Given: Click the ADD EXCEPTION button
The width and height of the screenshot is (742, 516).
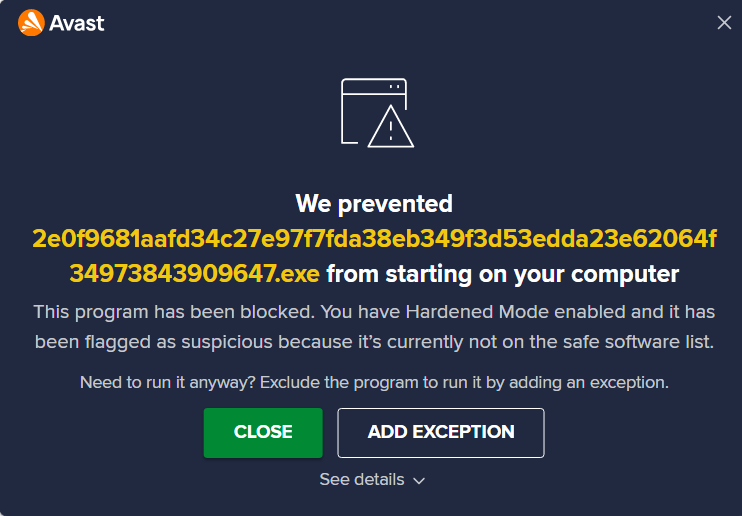Looking at the screenshot, I should point(441,433).
